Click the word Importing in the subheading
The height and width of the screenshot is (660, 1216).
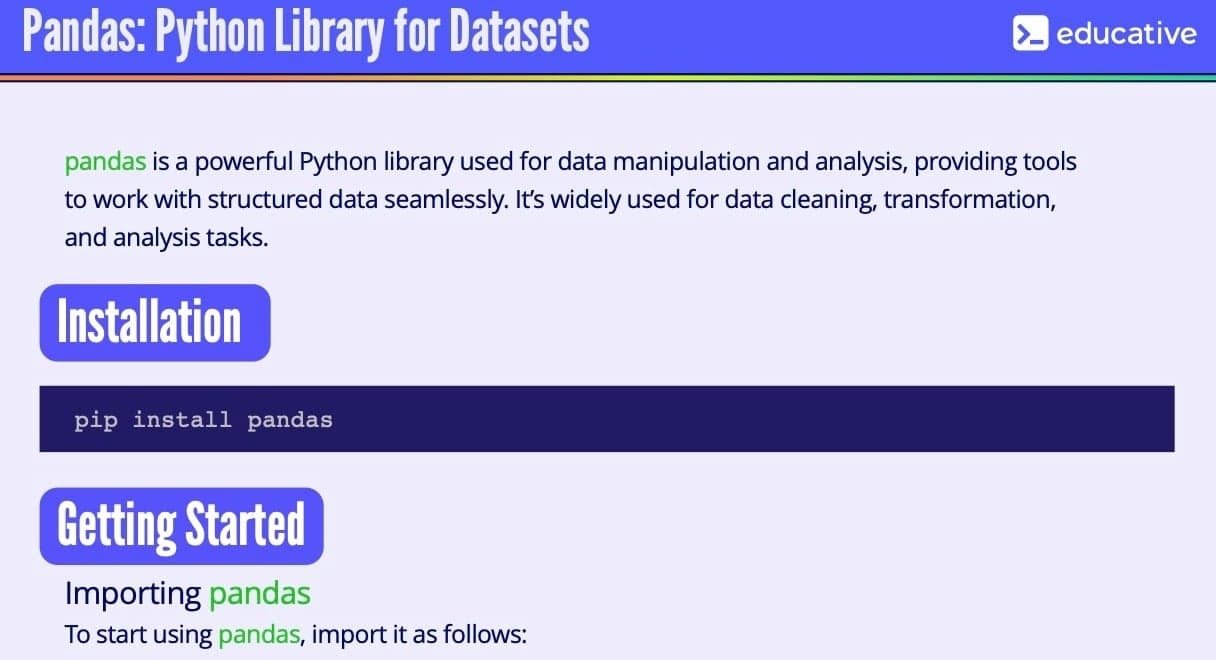[133, 593]
